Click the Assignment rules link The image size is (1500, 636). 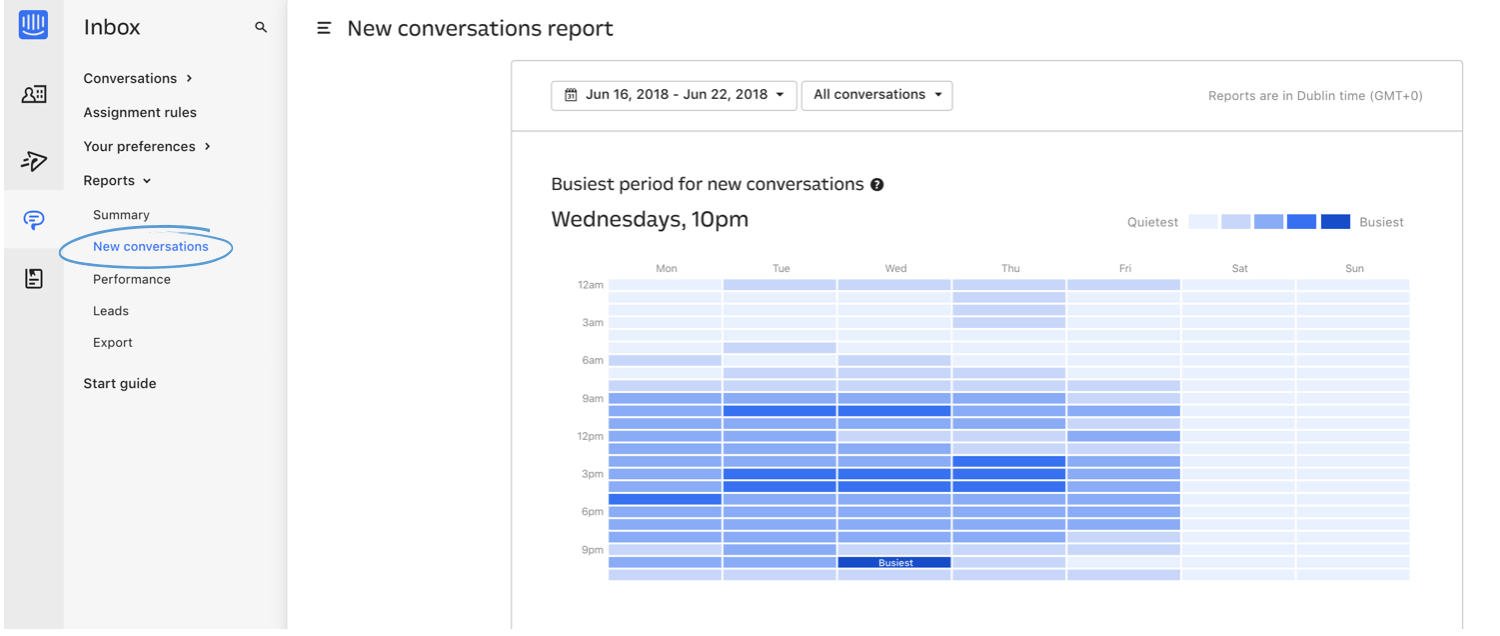pos(140,112)
